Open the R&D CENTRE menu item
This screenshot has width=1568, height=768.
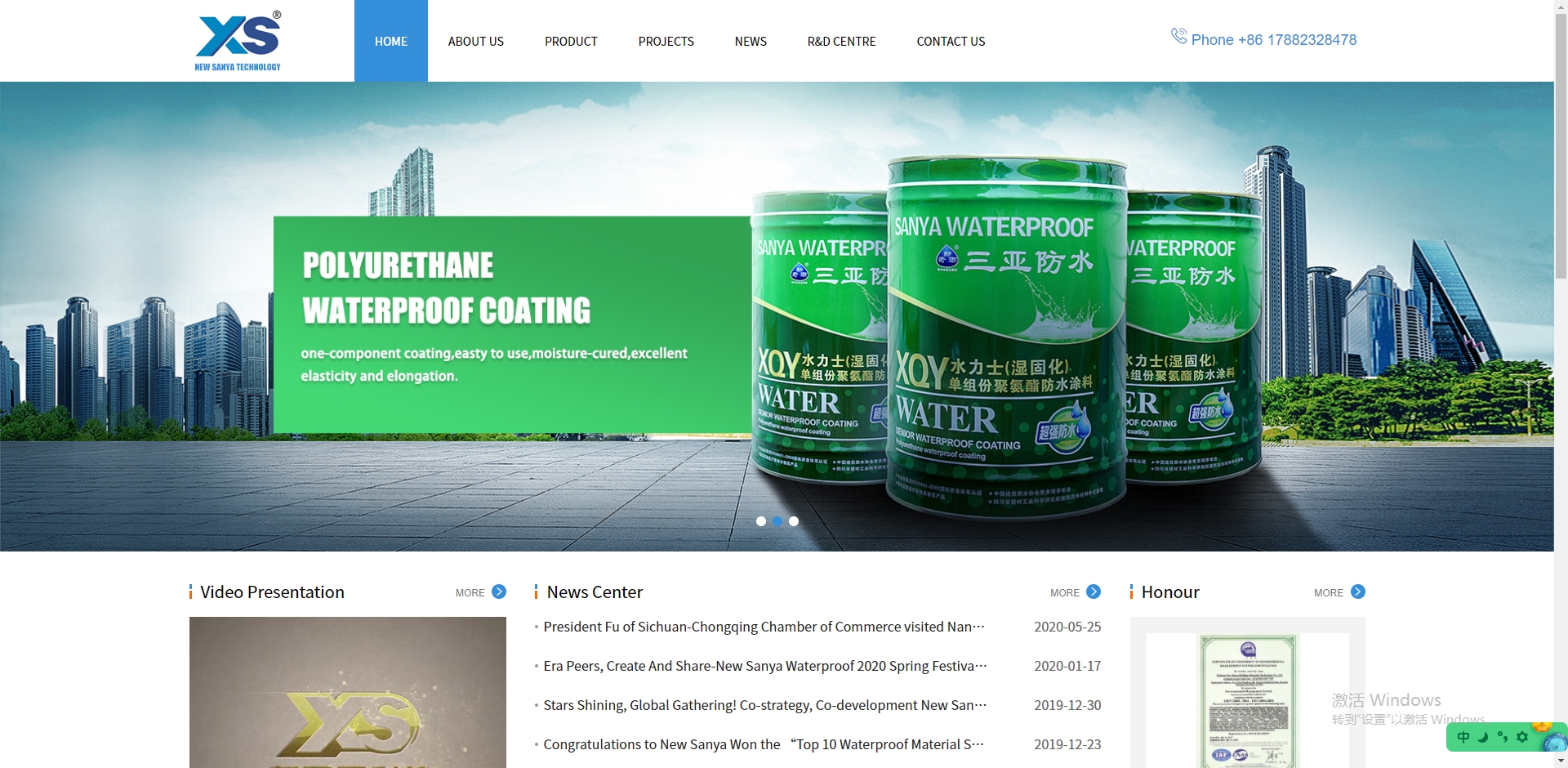point(841,41)
